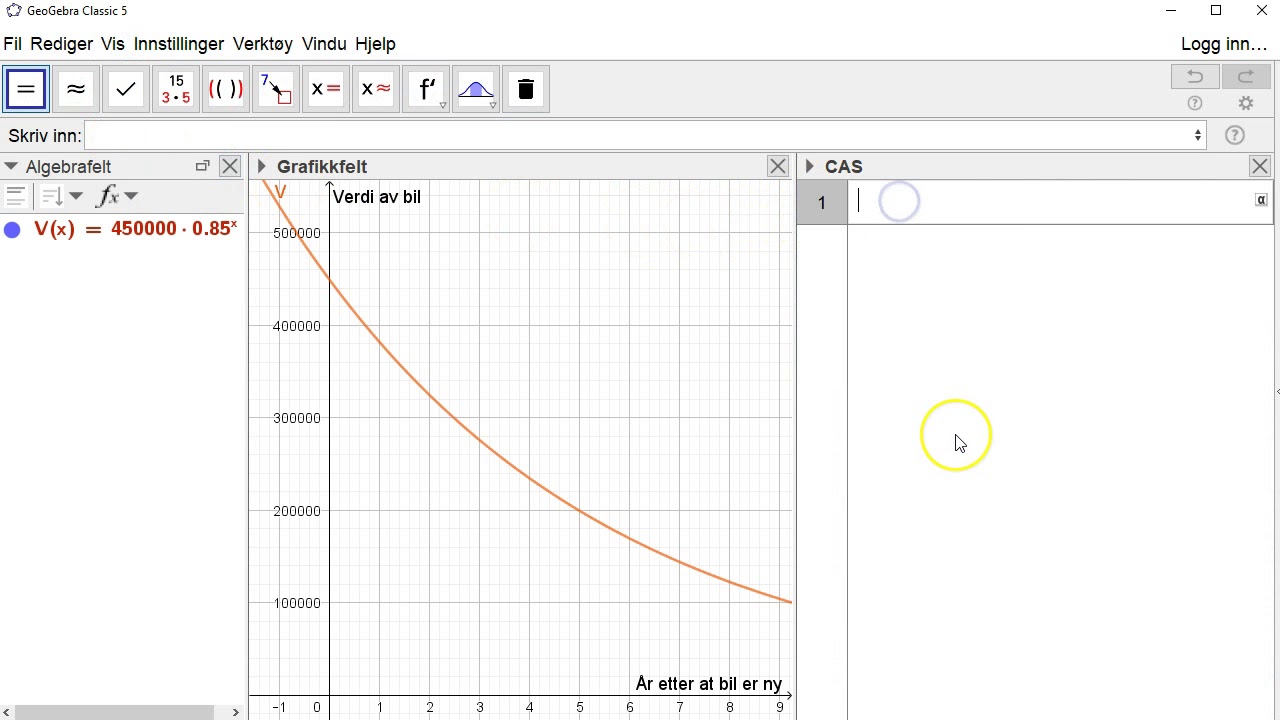Screen dimensions: 1280x720
Task: Collapse the Algebrafelt style bar triangle
Action: 11,167
